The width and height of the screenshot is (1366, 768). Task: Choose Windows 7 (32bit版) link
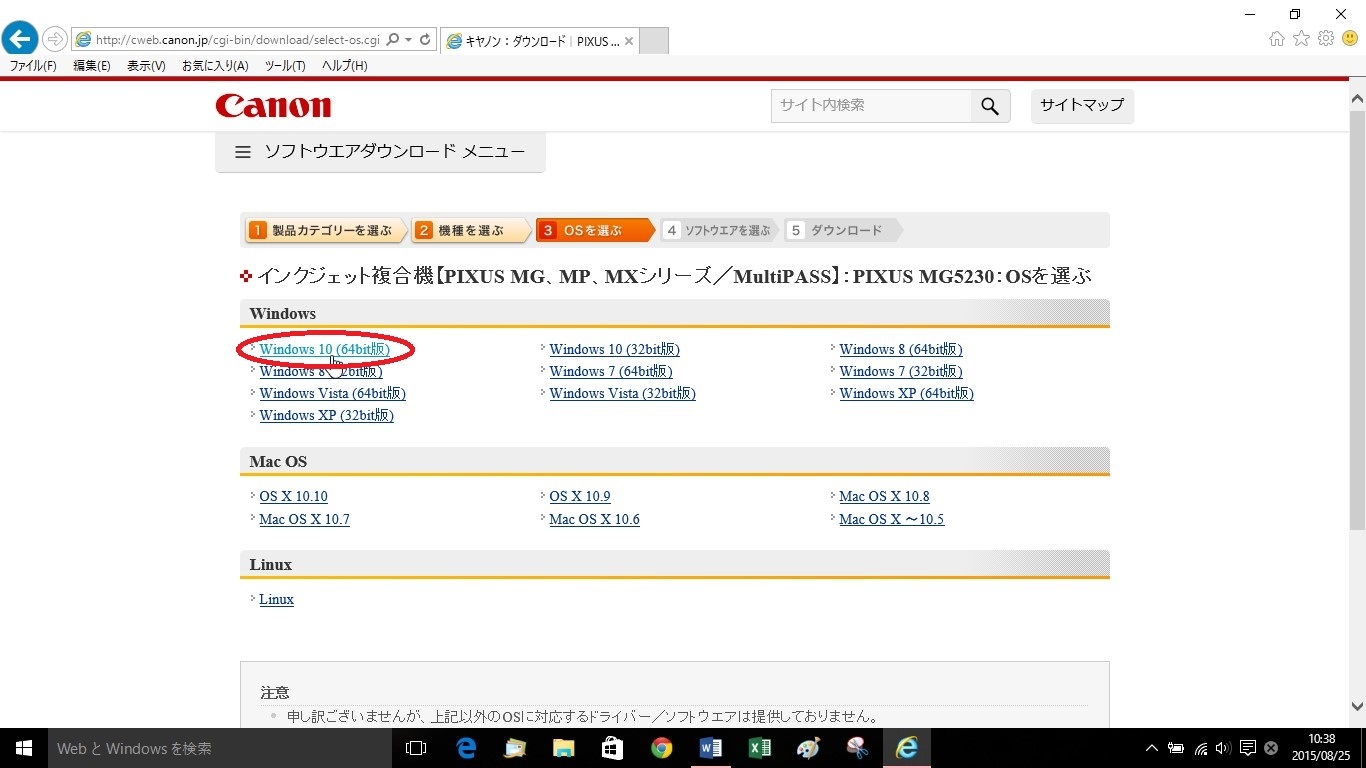point(900,371)
